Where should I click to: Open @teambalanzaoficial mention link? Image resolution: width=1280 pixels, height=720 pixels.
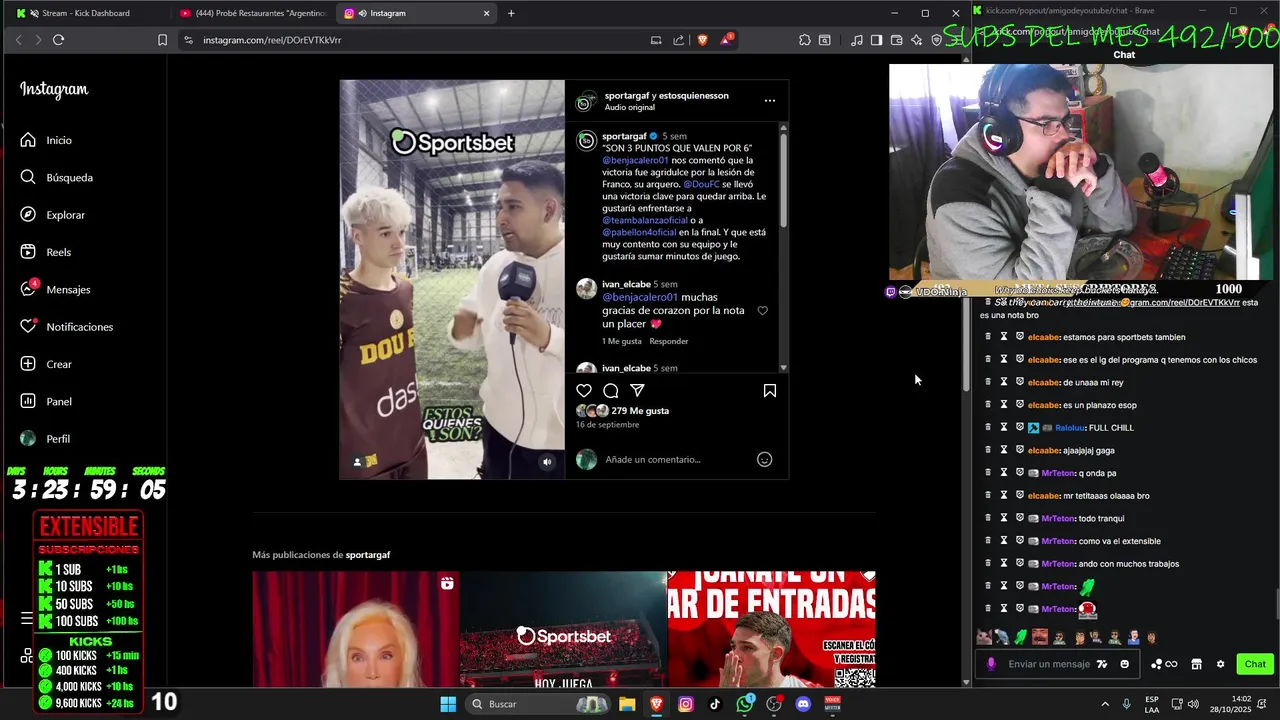tap(645, 220)
